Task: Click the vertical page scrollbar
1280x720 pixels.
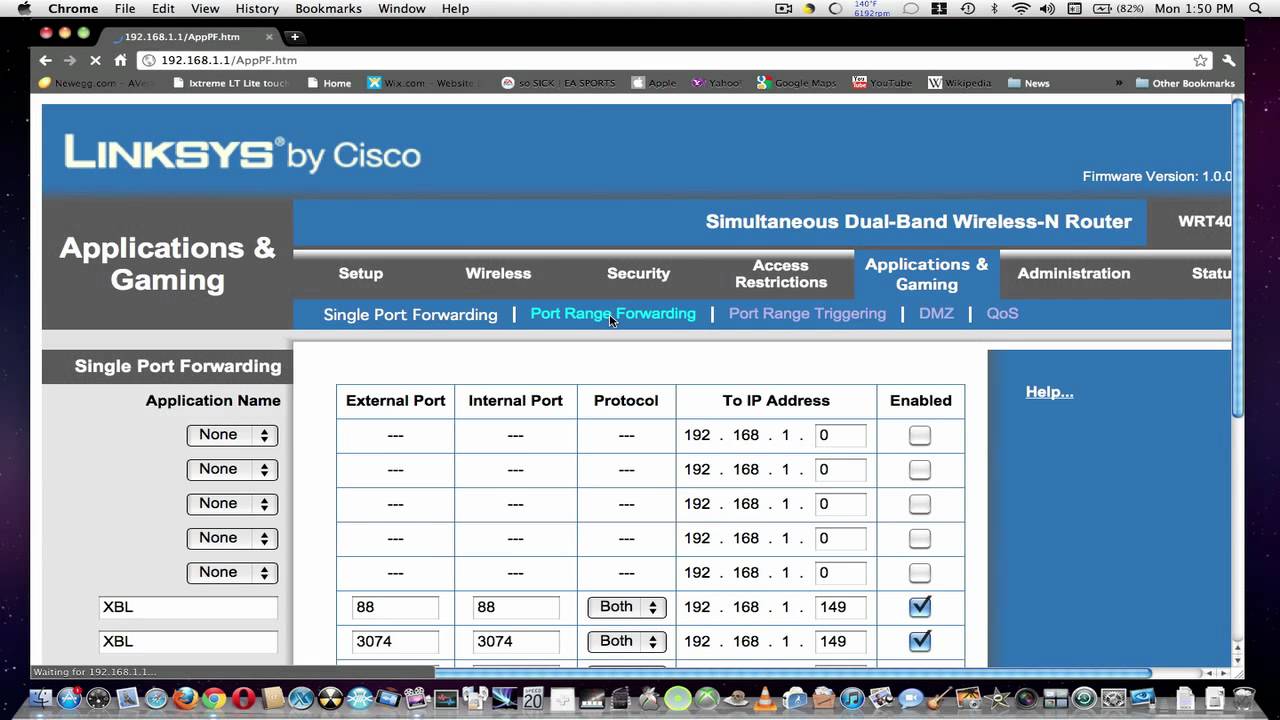Action: 1237,260
